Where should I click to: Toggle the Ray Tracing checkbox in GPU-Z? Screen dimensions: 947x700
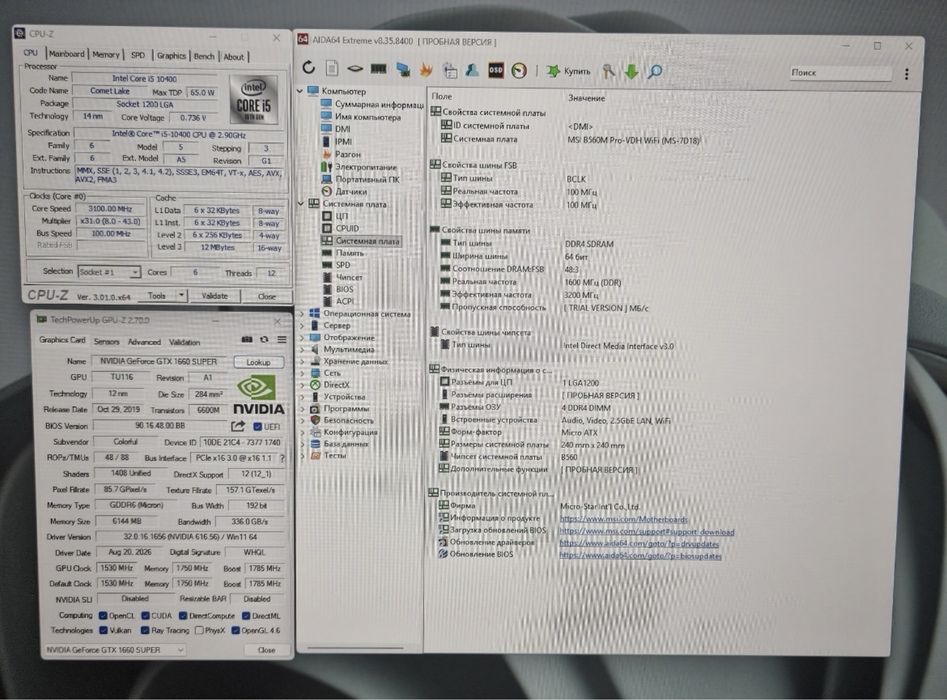[x=145, y=630]
